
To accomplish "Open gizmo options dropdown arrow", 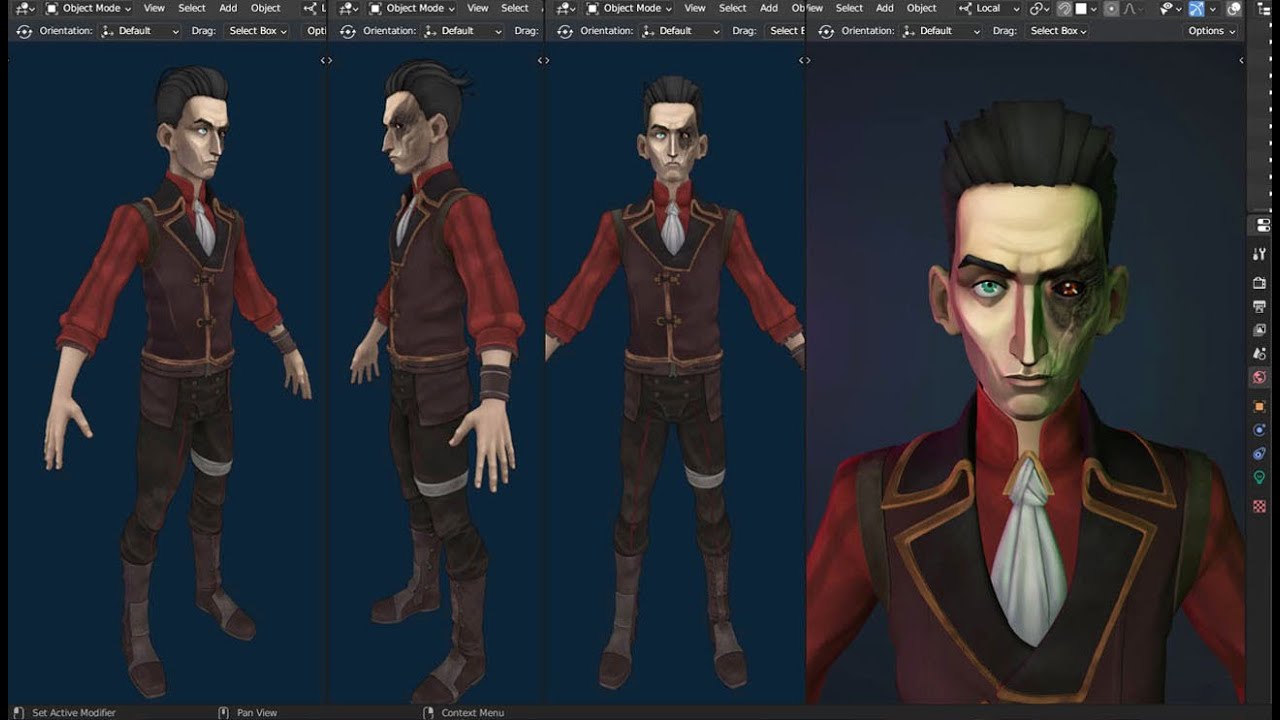I will 1211,8.
